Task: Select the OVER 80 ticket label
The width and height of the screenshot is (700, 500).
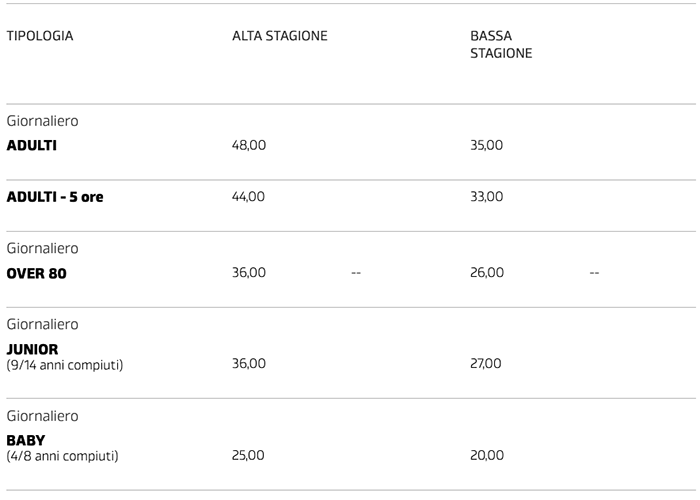Action: 36,272
